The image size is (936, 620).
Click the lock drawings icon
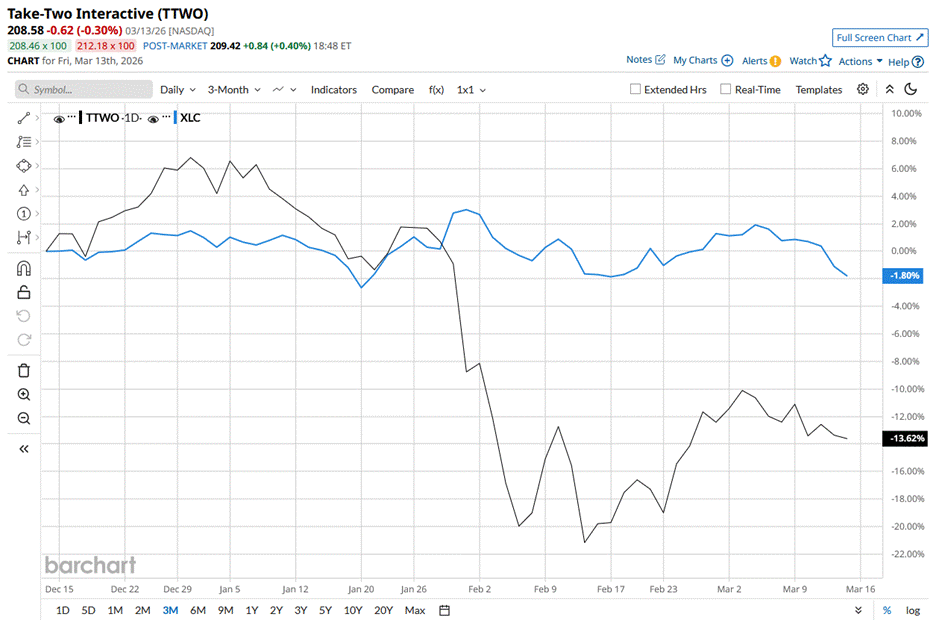[24, 292]
